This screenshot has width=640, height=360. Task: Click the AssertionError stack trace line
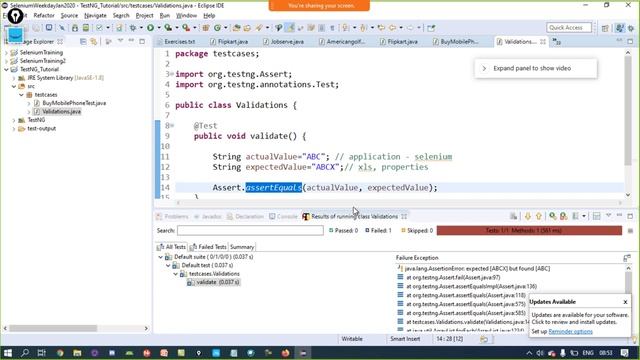473,269
